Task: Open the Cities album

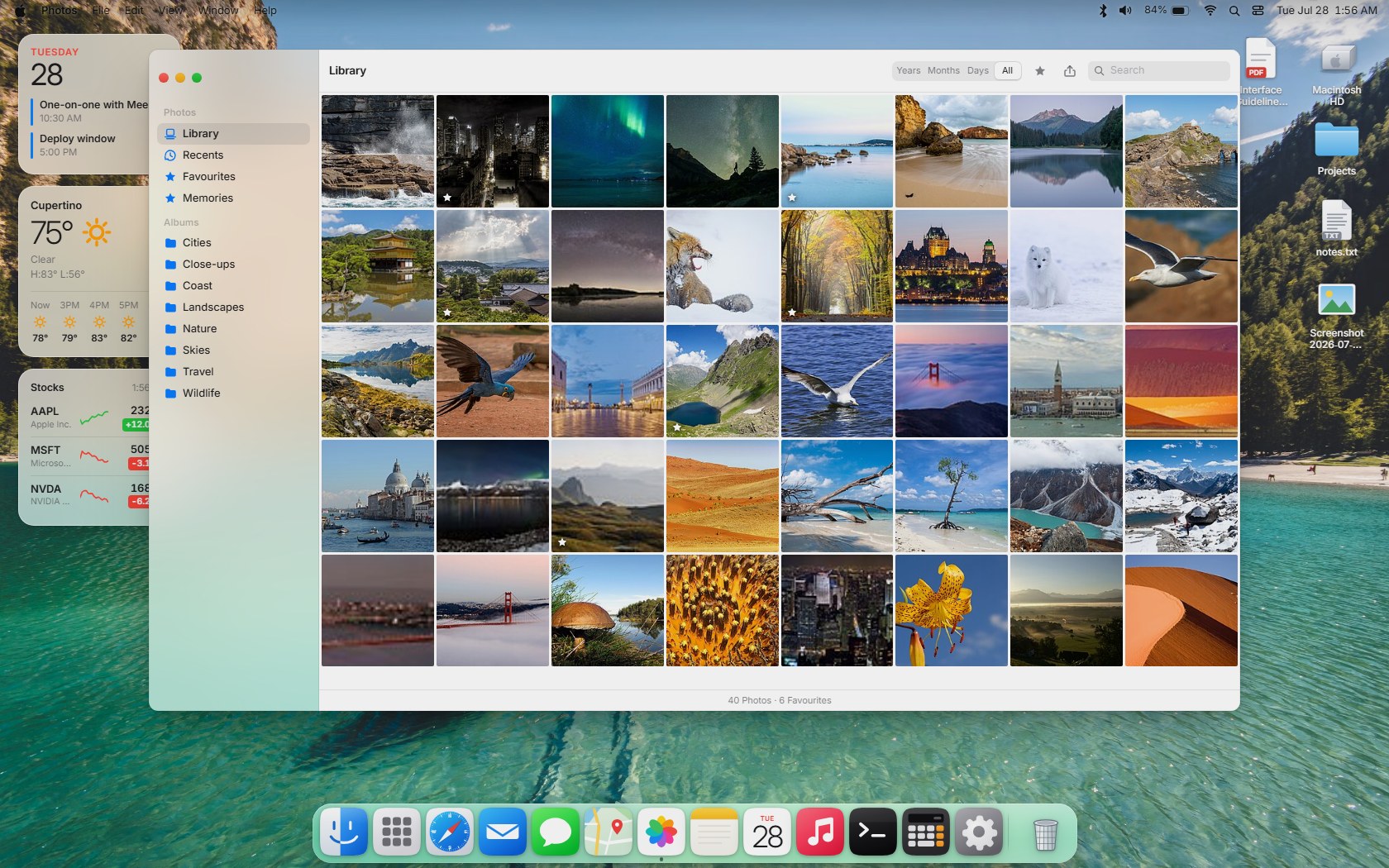Action: pyautogui.click(x=233, y=243)
